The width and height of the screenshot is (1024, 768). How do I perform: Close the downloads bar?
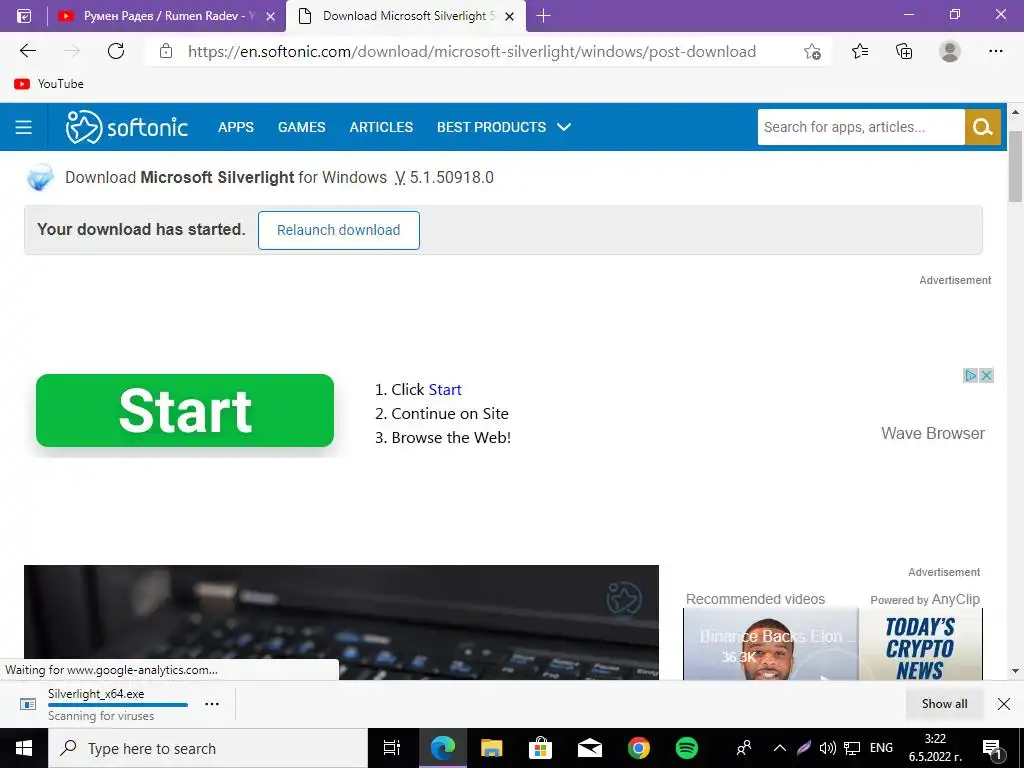coord(1004,703)
